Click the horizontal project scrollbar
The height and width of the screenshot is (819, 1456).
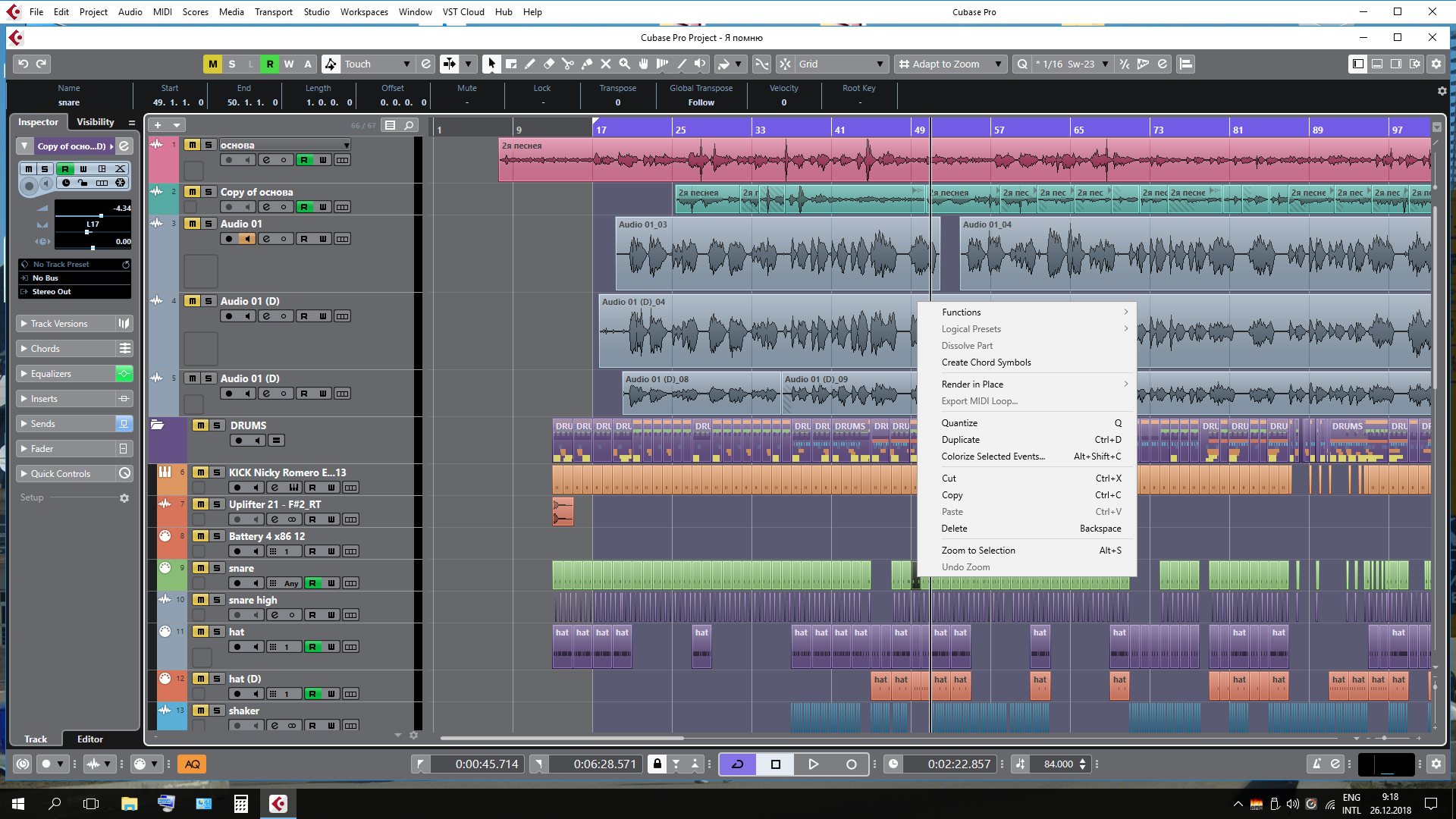coord(562,738)
